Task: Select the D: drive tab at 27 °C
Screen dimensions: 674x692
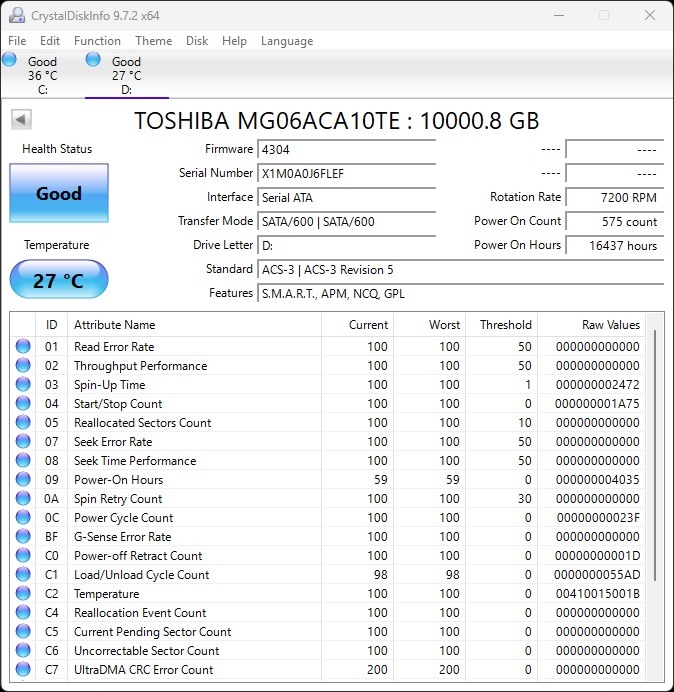Action: point(126,75)
